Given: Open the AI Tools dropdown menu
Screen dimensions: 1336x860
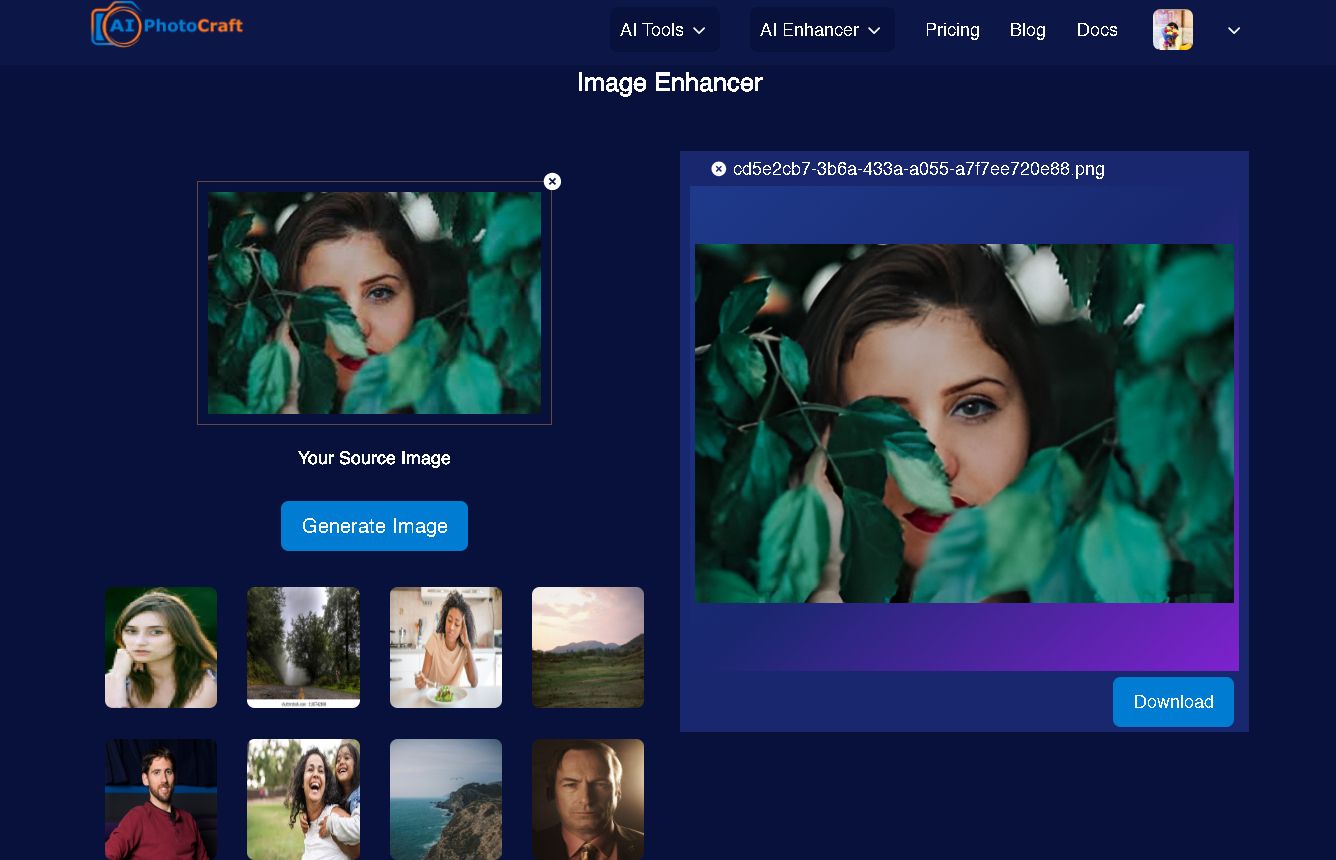Looking at the screenshot, I should (x=664, y=30).
